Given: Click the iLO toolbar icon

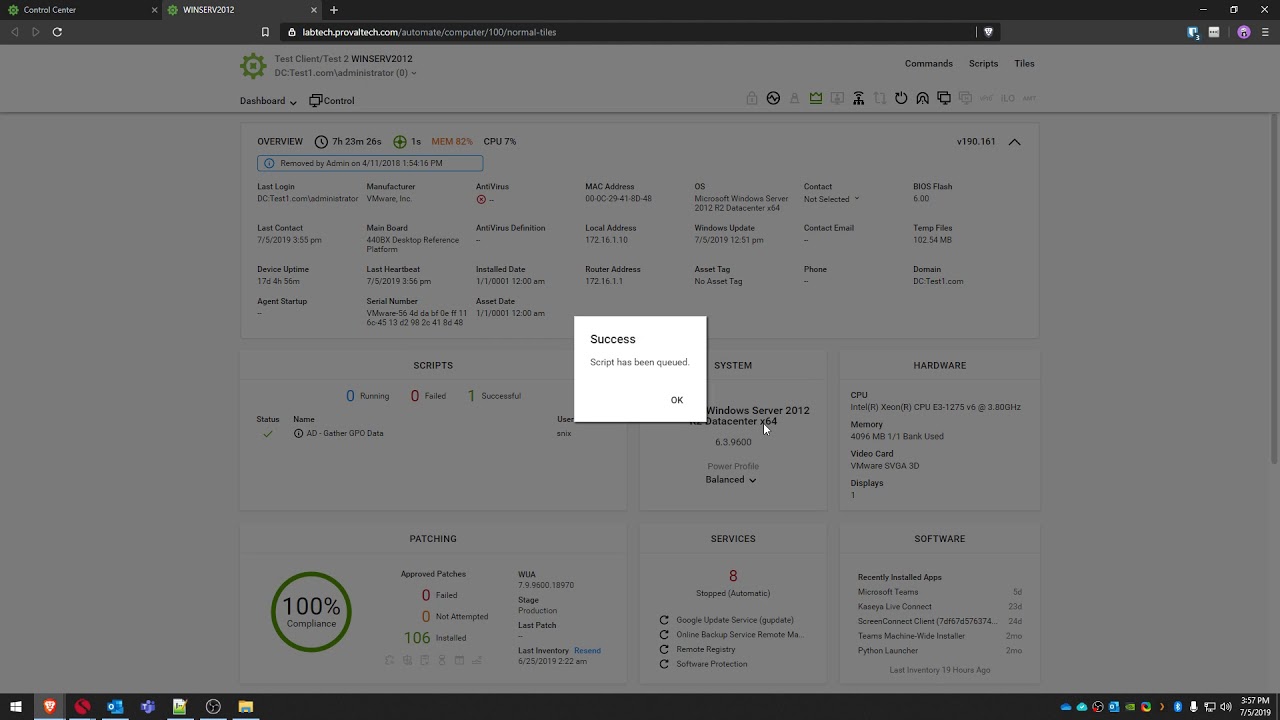Looking at the screenshot, I should click(x=1008, y=98).
